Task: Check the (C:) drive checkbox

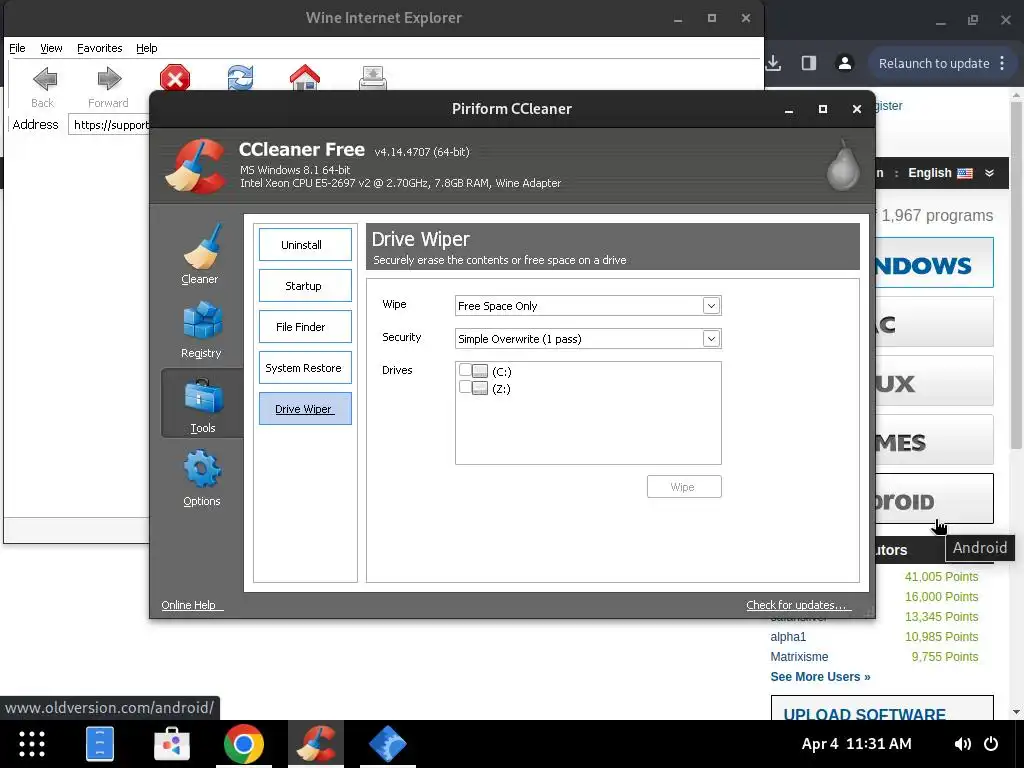Action: (x=465, y=370)
